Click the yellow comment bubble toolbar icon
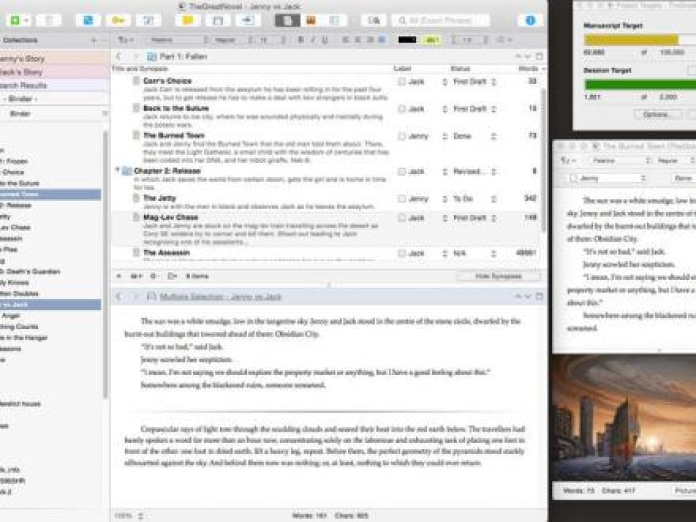 click(x=186, y=20)
